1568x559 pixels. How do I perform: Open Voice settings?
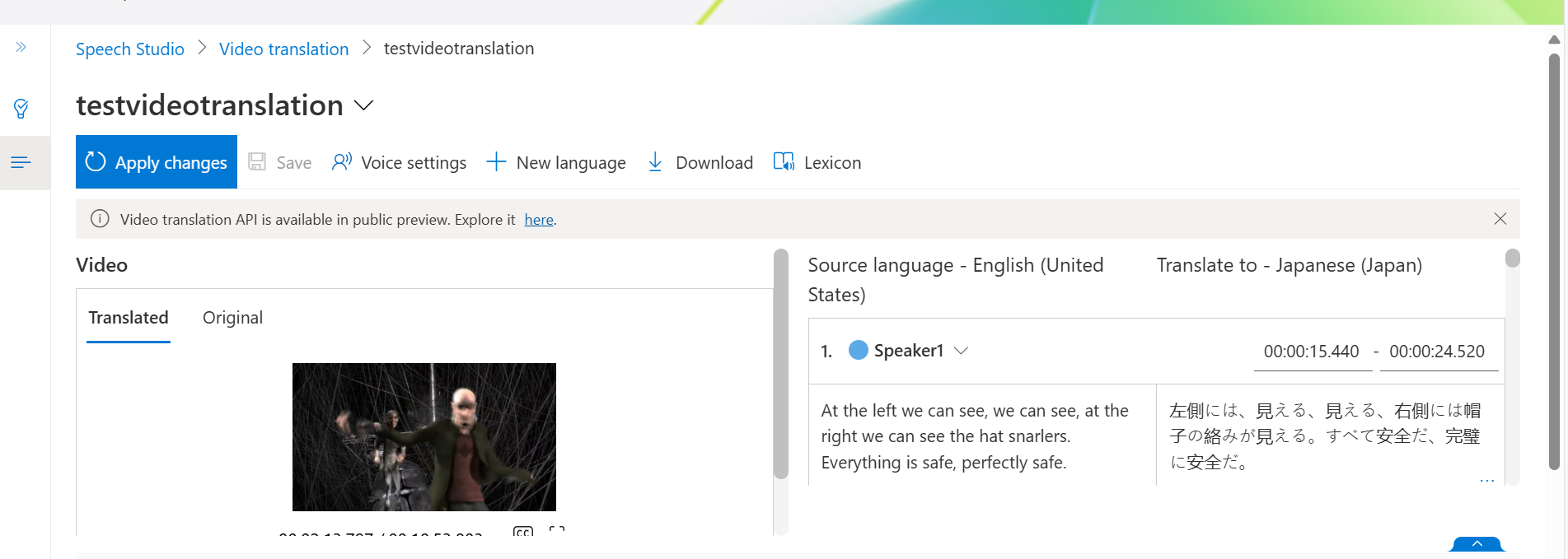click(x=399, y=162)
